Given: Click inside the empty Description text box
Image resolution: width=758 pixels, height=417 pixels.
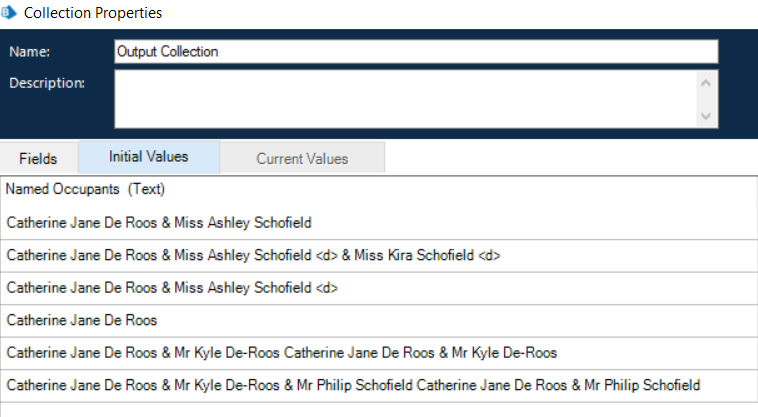Looking at the screenshot, I should pyautogui.click(x=400, y=98).
